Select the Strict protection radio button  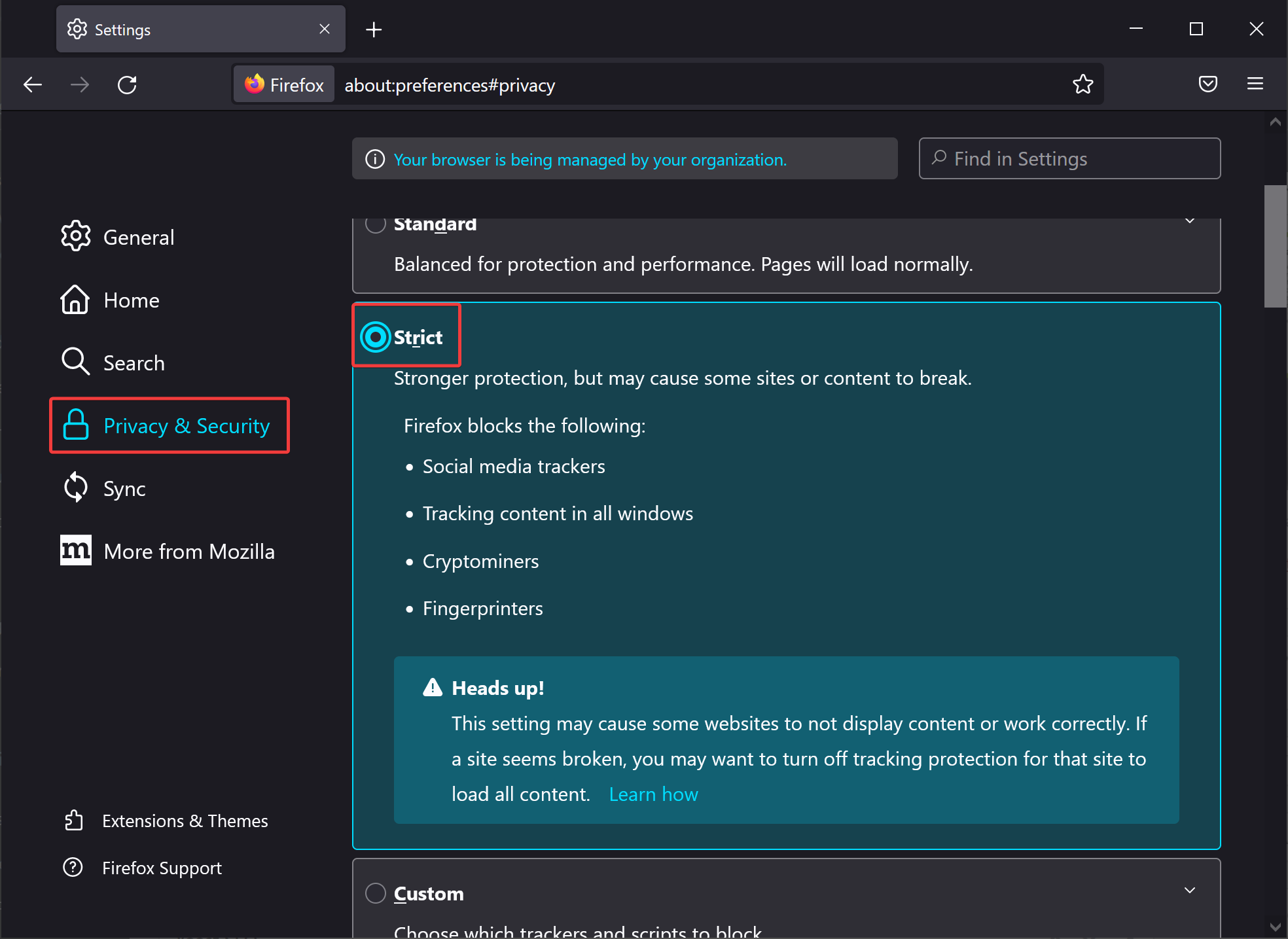(x=376, y=337)
